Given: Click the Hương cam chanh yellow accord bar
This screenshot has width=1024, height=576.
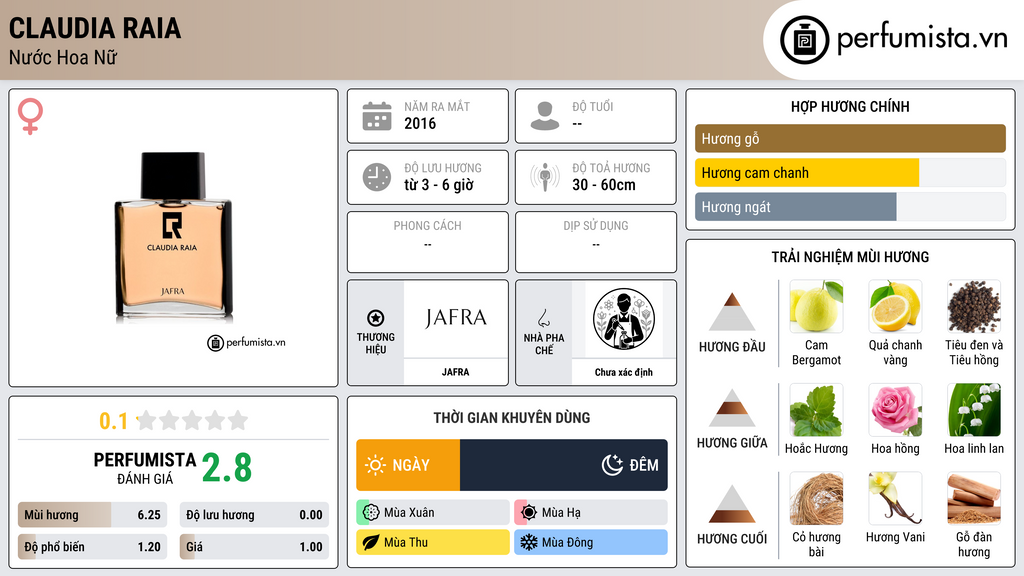Looking at the screenshot, I should (x=807, y=173).
